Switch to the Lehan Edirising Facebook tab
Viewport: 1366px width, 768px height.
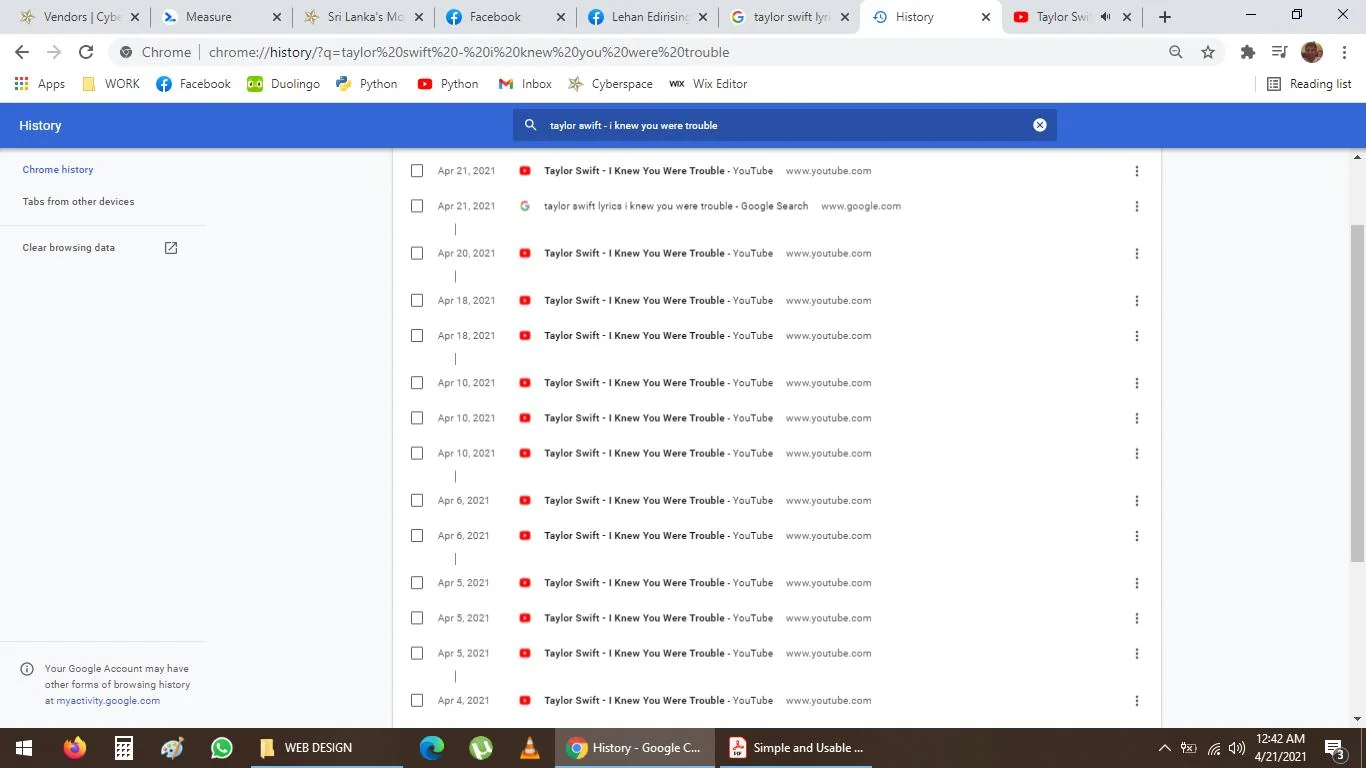coord(648,17)
